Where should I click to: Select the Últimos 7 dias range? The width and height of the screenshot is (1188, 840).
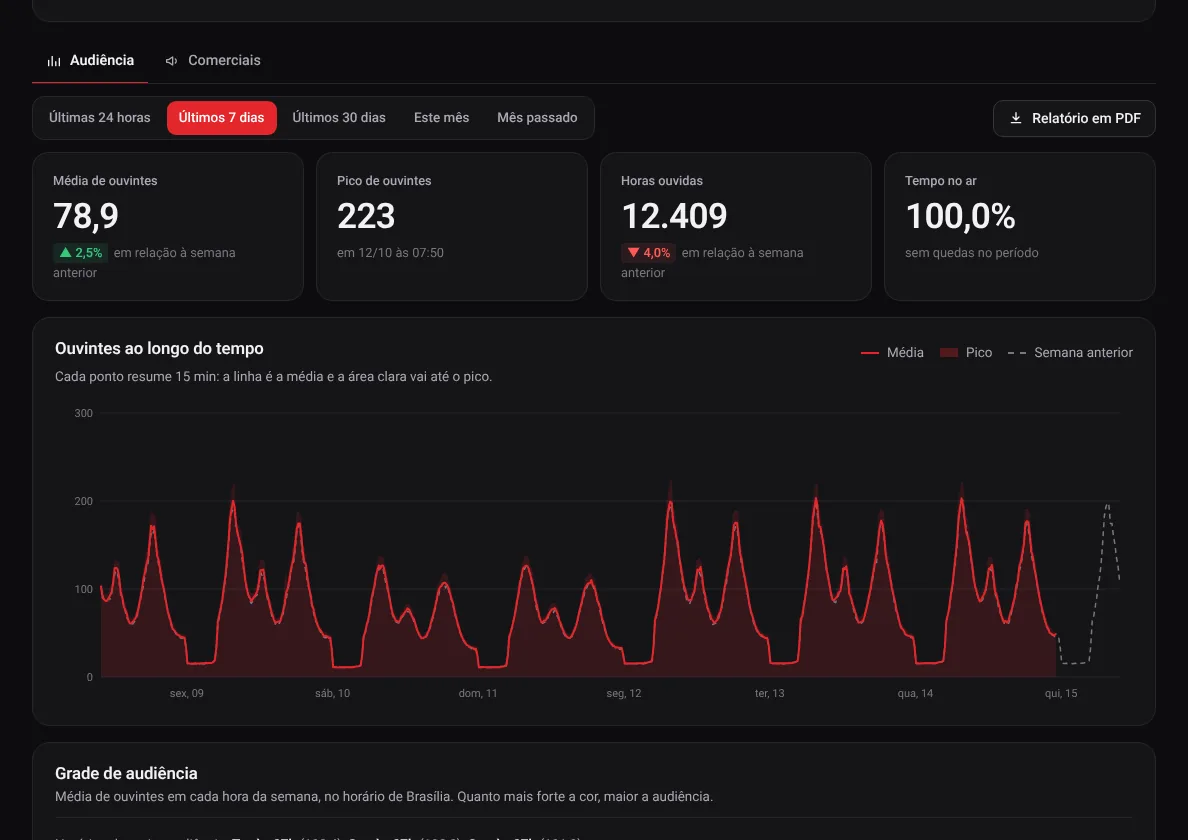[221, 117]
